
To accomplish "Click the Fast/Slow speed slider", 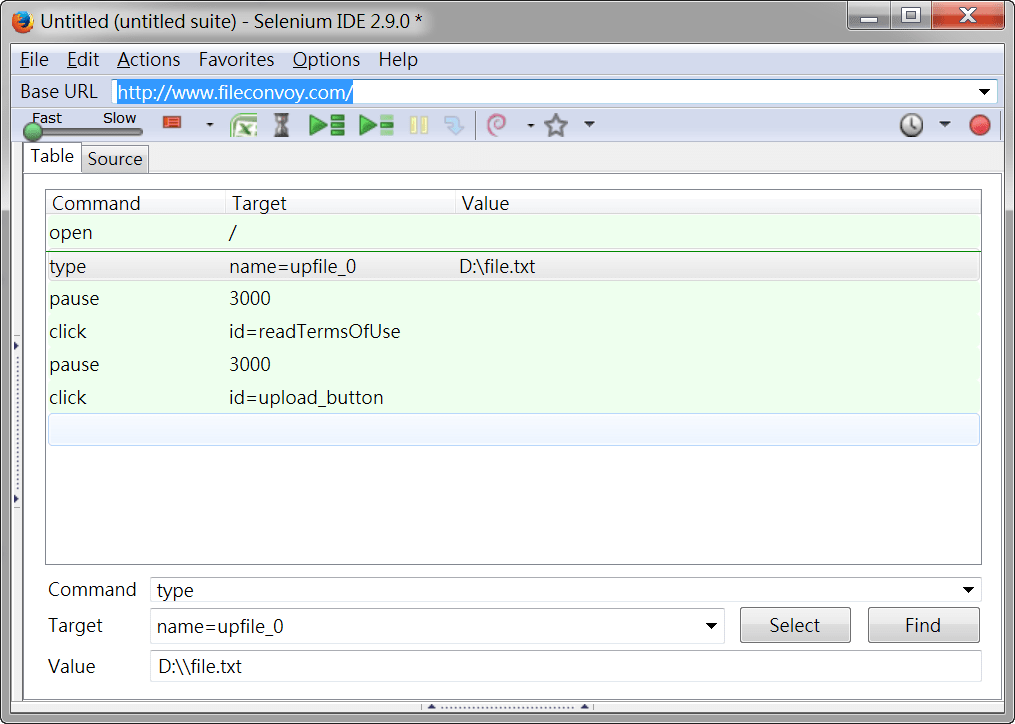I will click(x=83, y=131).
